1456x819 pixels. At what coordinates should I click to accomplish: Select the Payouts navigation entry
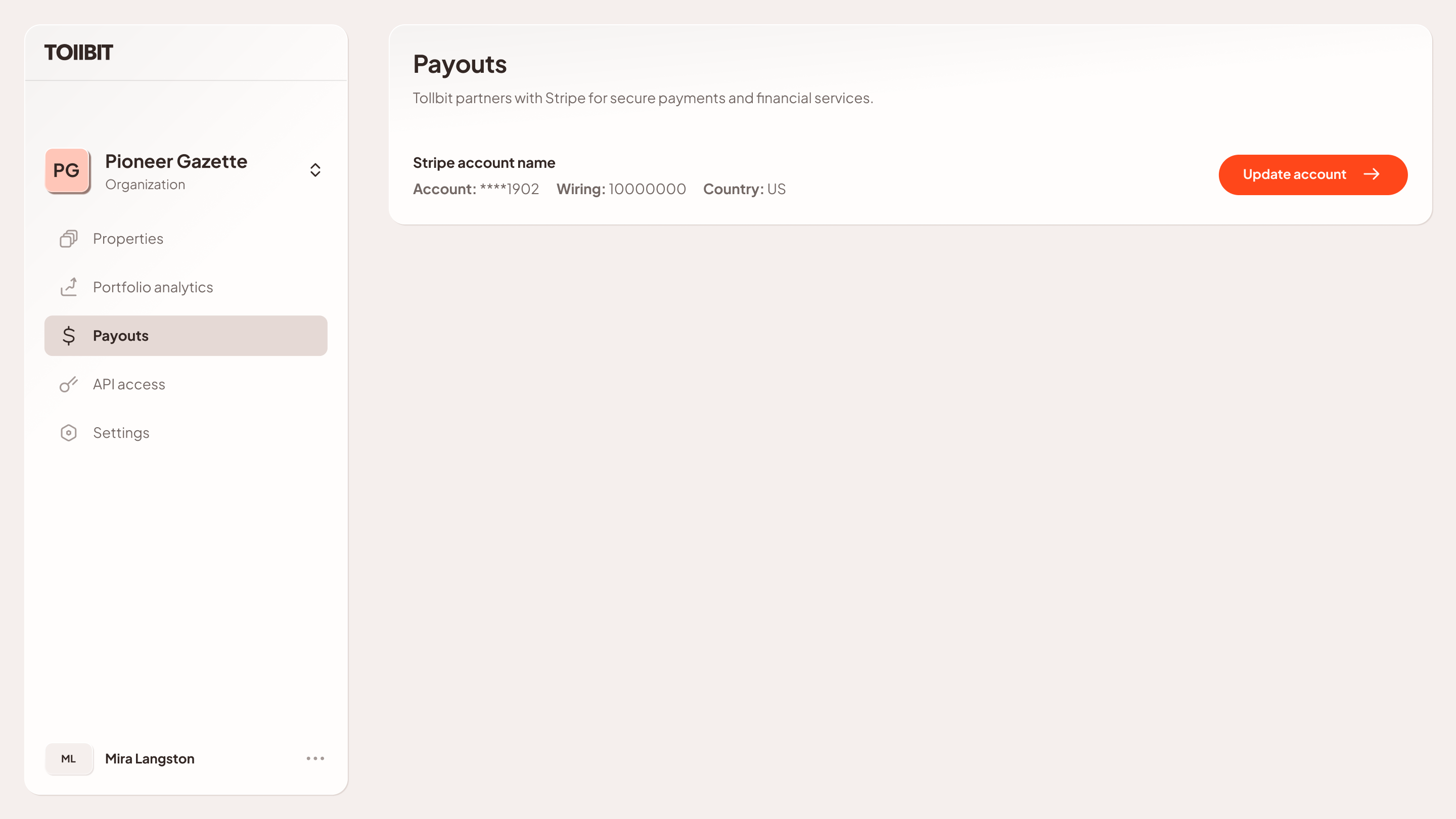120,335
